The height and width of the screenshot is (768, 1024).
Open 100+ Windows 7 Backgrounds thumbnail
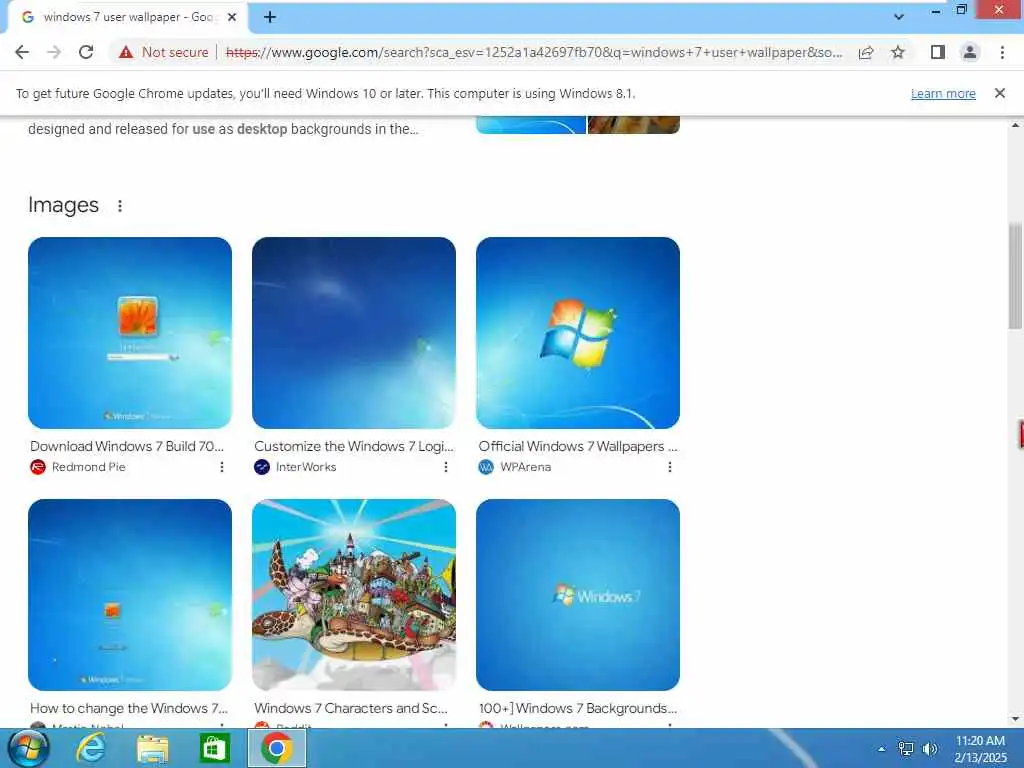[x=578, y=595]
